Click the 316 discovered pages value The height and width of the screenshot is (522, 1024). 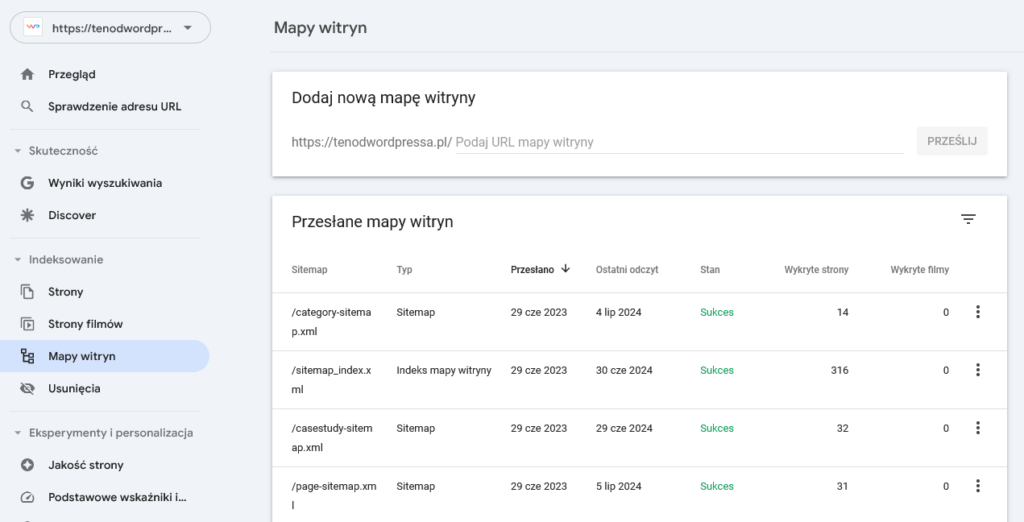click(839, 370)
